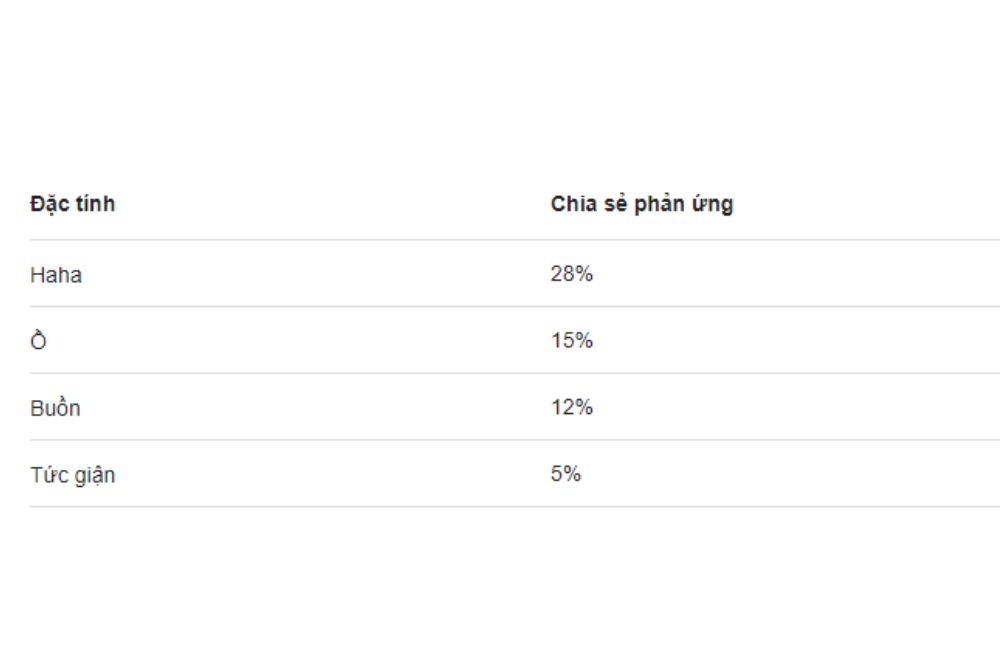Click the "Tức giận" label cell
The width and height of the screenshot is (1000, 670).
72,475
